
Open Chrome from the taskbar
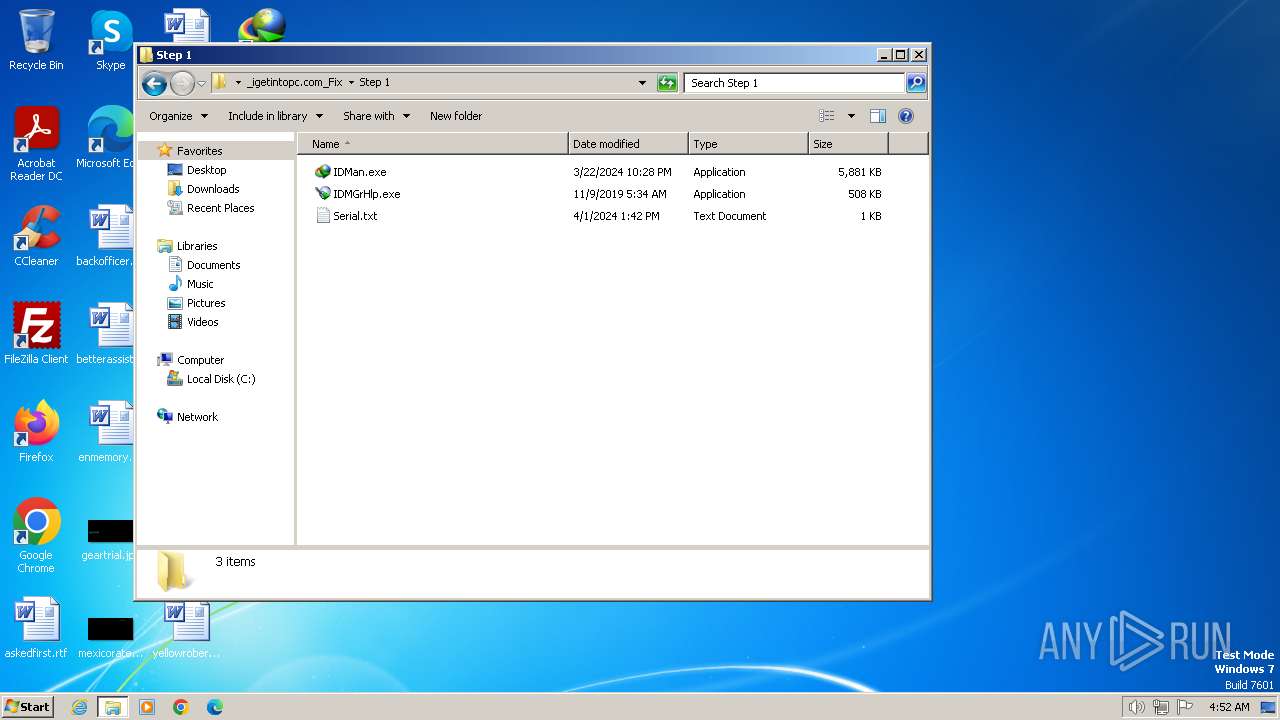(181, 707)
